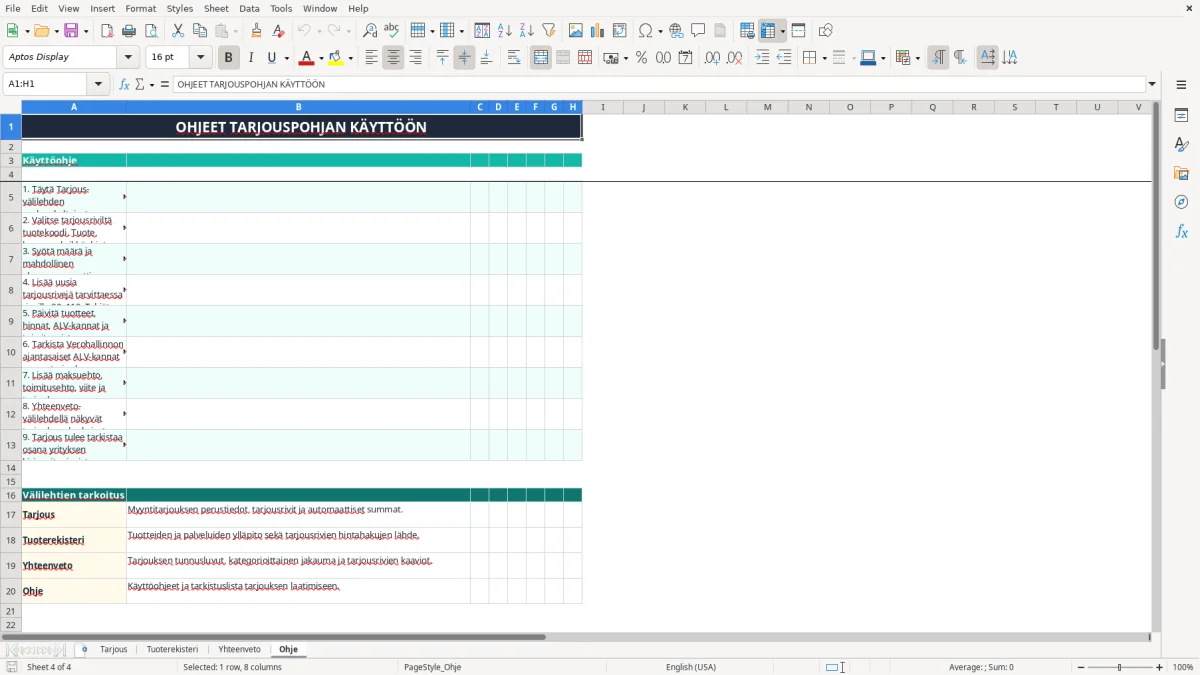Toggle Merge and Center Cells
The height and width of the screenshot is (675, 1200).
[x=541, y=58]
